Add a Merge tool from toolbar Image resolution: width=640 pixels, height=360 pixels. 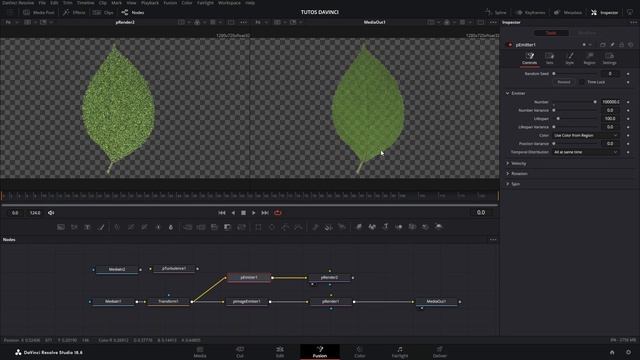click(x=187, y=227)
